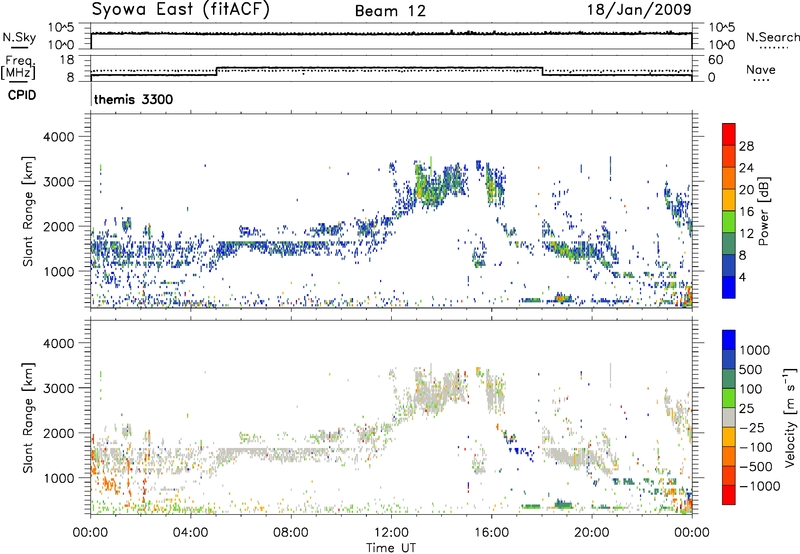Viewport: 800px width, 554px height.
Task: Select the "60" Nave axis tick
Action: [x=715, y=60]
